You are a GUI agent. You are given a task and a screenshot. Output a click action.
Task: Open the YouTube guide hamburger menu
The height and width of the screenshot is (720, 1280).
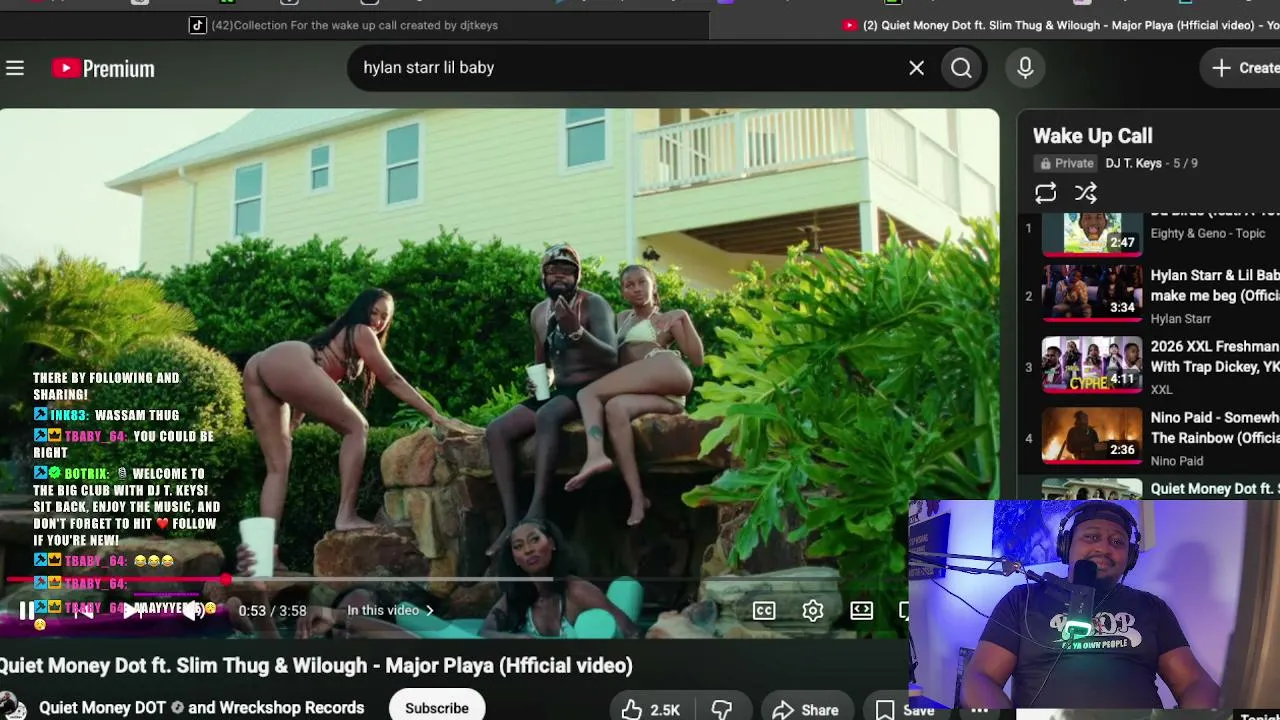pyautogui.click(x=15, y=68)
